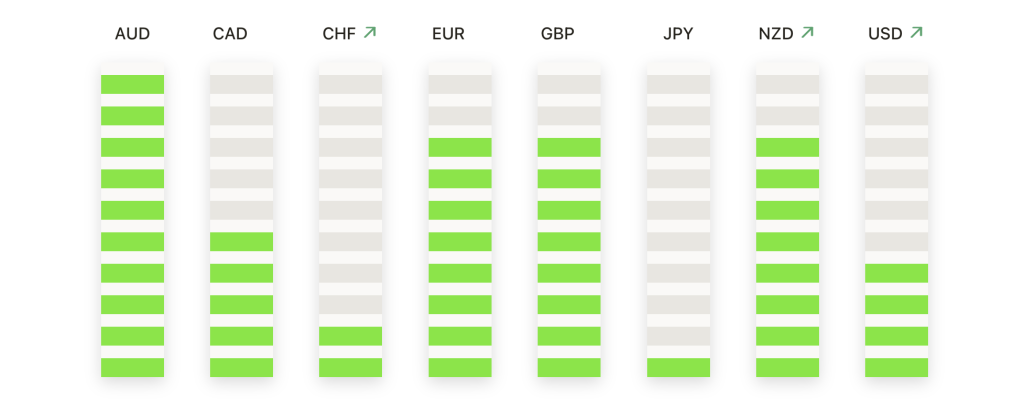This screenshot has height=408, width=1024.
Task: Click the NZD currency label text
Action: [x=776, y=34]
